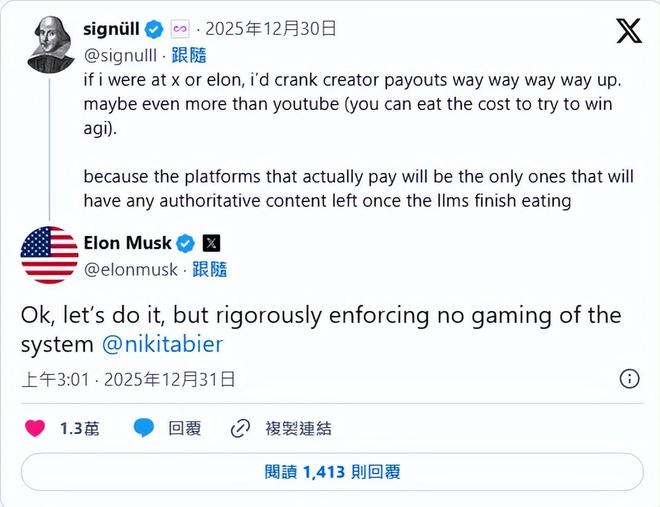Click the 閱讀 1,413 則回覆 button

click(x=332, y=472)
